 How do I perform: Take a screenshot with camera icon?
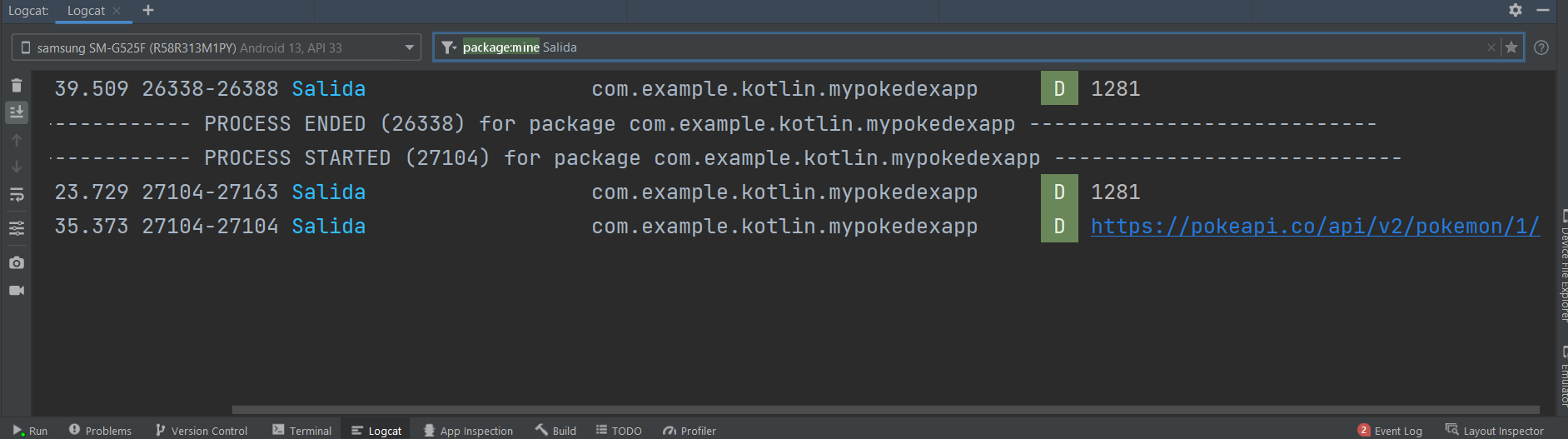coord(17,262)
